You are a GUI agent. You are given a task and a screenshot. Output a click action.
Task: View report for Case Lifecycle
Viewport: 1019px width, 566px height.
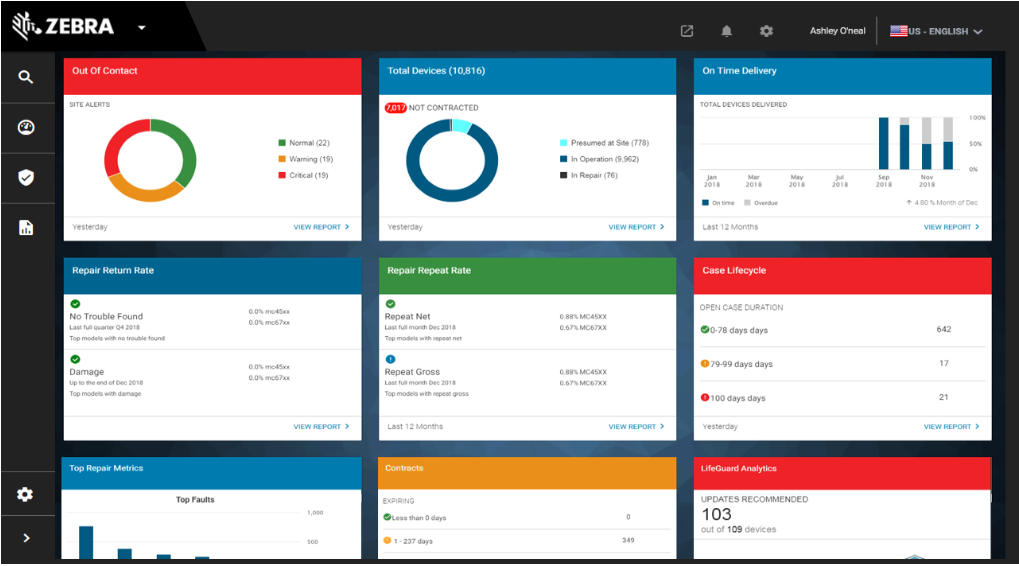click(x=951, y=426)
